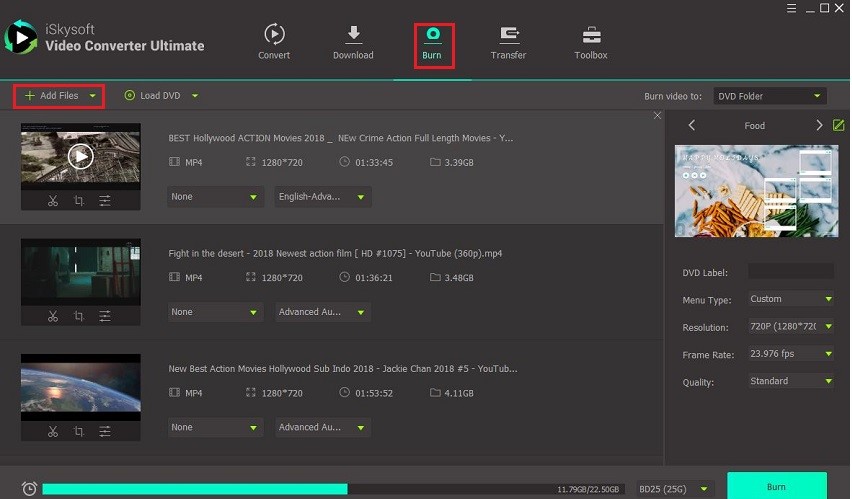This screenshot has height=499, width=852.
Task: Switch to the Download tab
Action: pos(353,42)
